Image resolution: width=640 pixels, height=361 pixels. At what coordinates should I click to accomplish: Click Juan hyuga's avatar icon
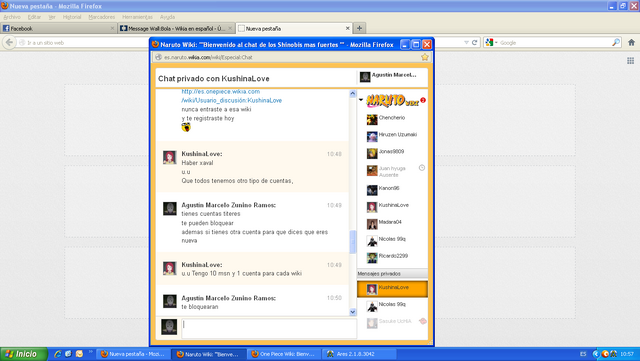(x=372, y=170)
